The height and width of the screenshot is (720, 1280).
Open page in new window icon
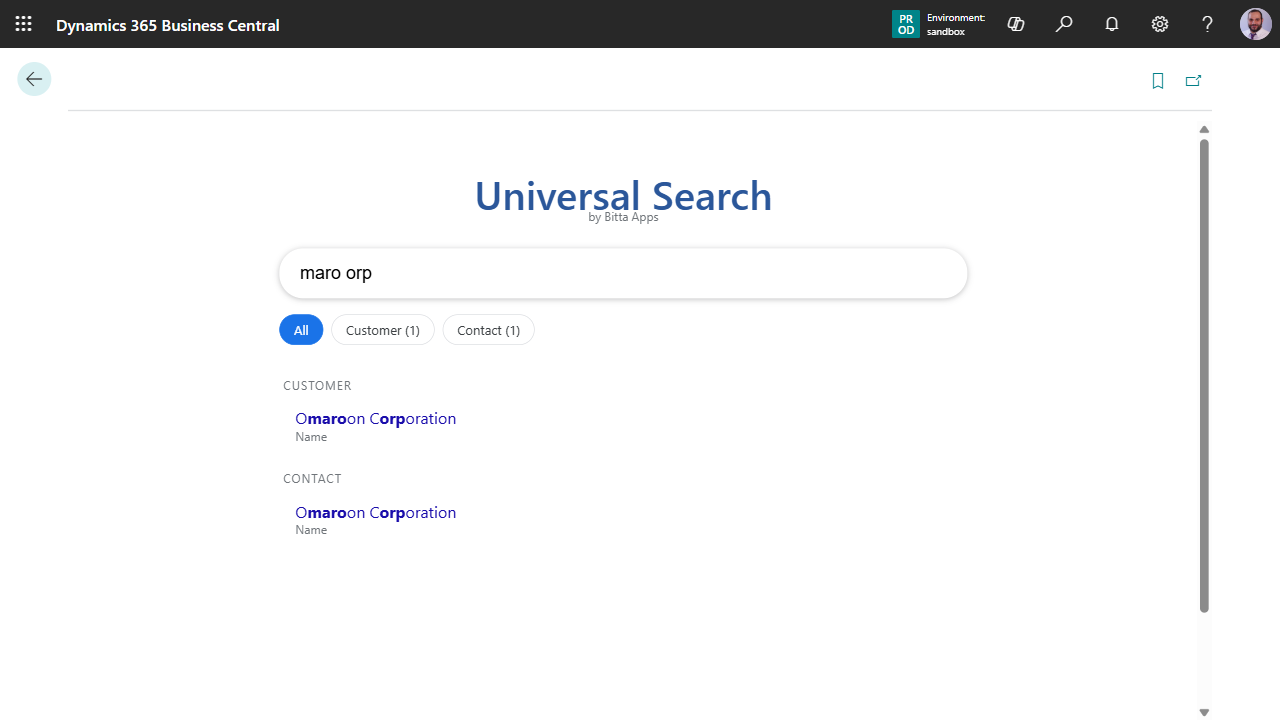click(x=1193, y=81)
